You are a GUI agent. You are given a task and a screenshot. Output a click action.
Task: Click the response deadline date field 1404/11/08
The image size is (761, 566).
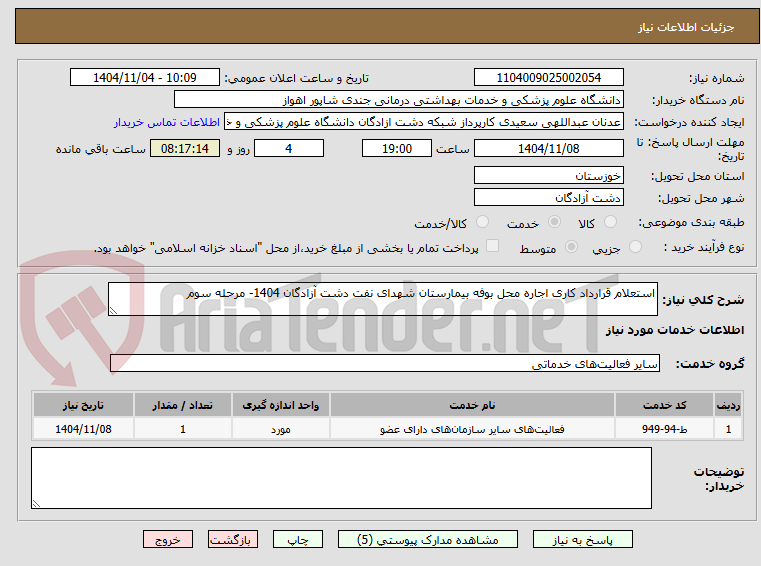(548, 149)
